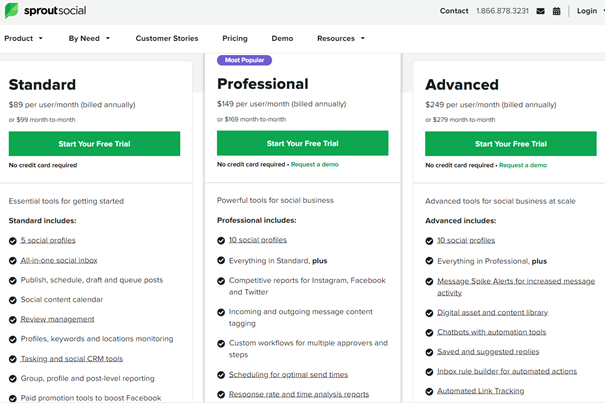Open the 5 social profiles link
The width and height of the screenshot is (605, 403).
click(48, 240)
